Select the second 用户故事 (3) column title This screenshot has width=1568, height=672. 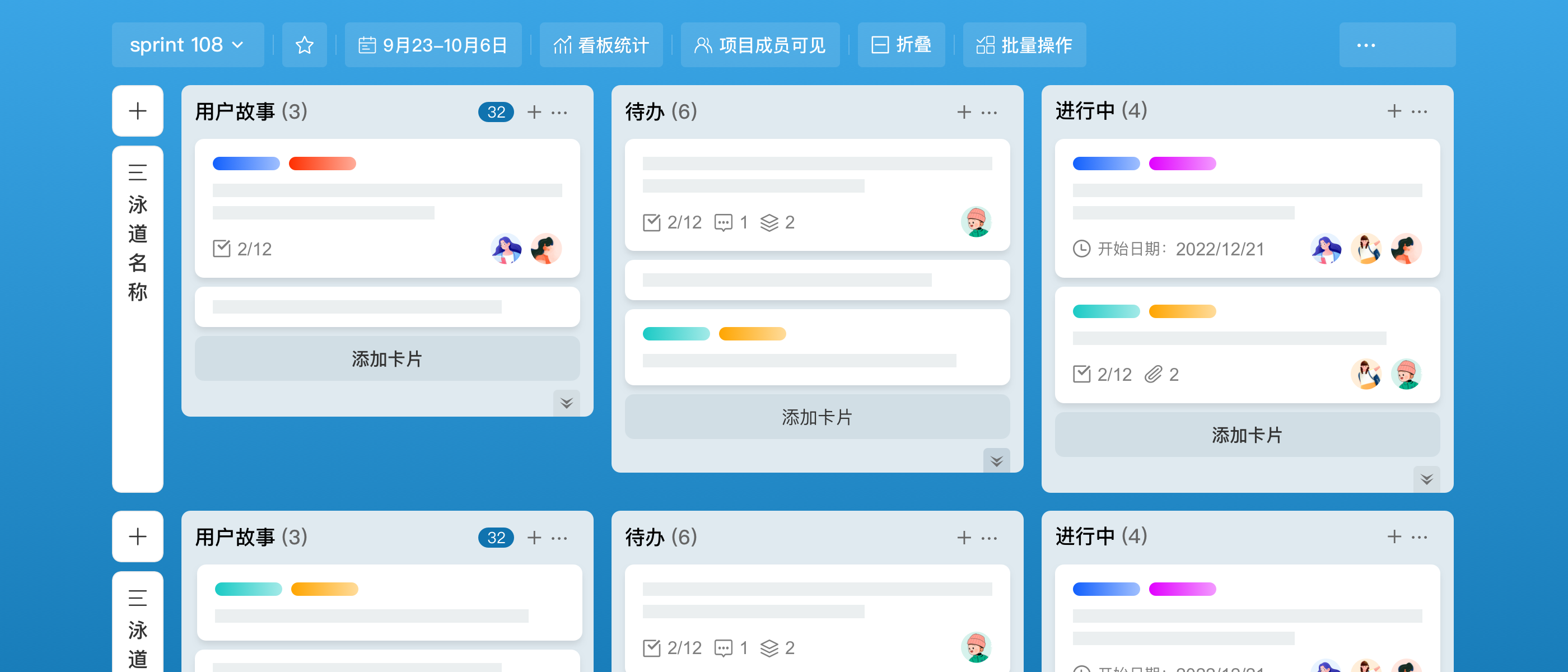pos(251,538)
